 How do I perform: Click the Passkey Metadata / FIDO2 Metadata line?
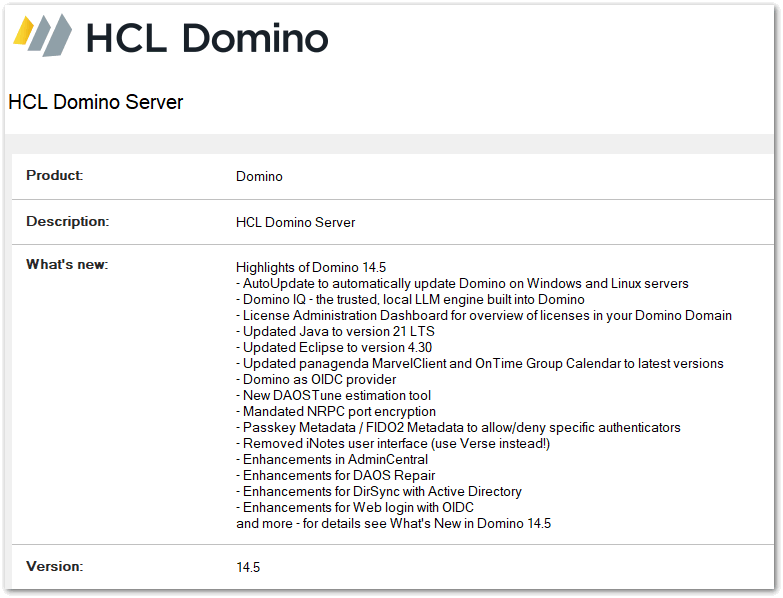[x=458, y=427]
